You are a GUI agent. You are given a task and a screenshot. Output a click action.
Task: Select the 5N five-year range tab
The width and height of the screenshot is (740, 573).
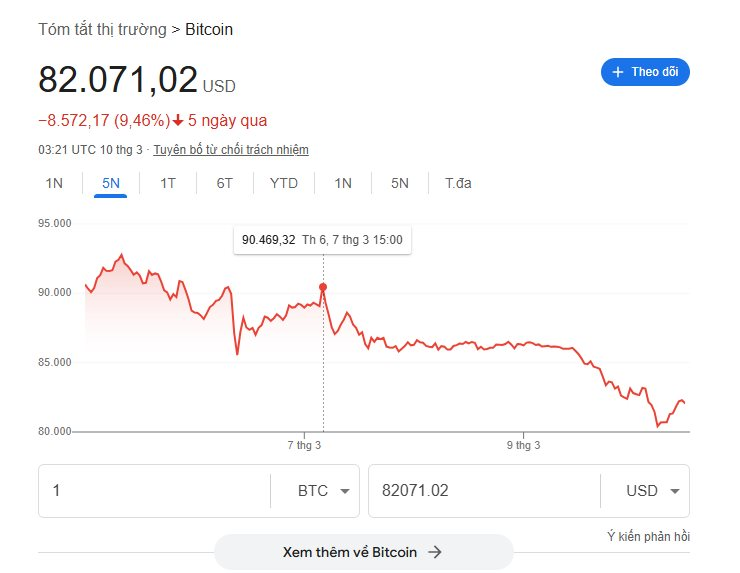tap(400, 183)
